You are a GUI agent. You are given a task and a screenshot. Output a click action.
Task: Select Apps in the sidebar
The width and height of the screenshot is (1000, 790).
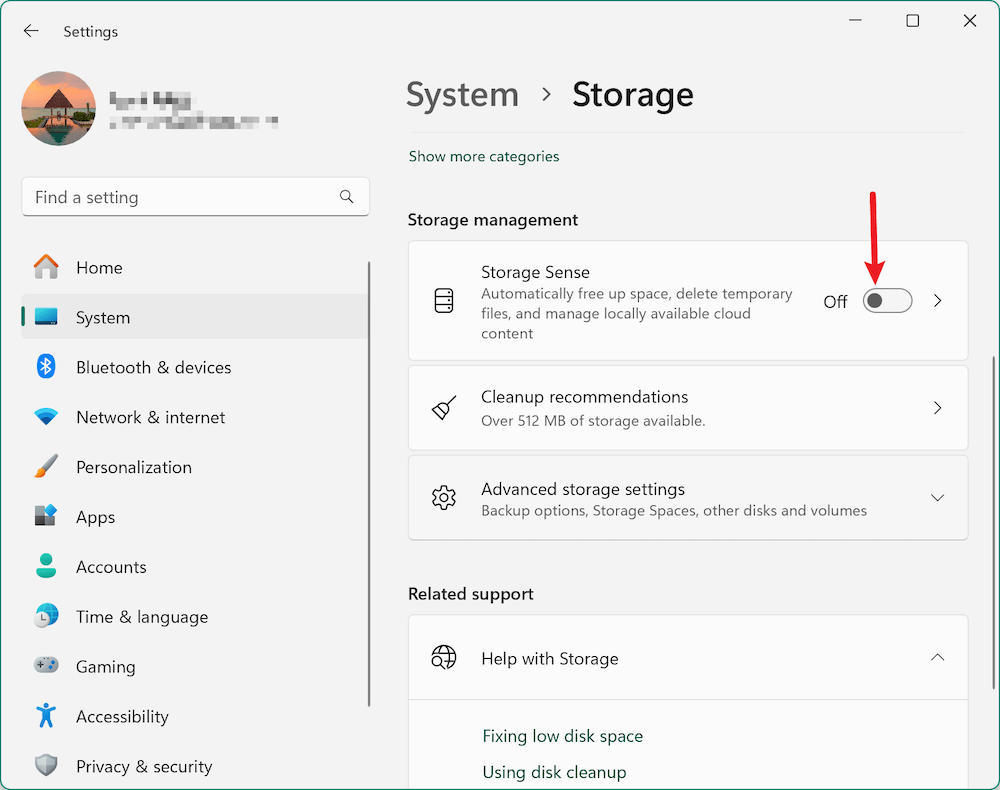coord(46,517)
